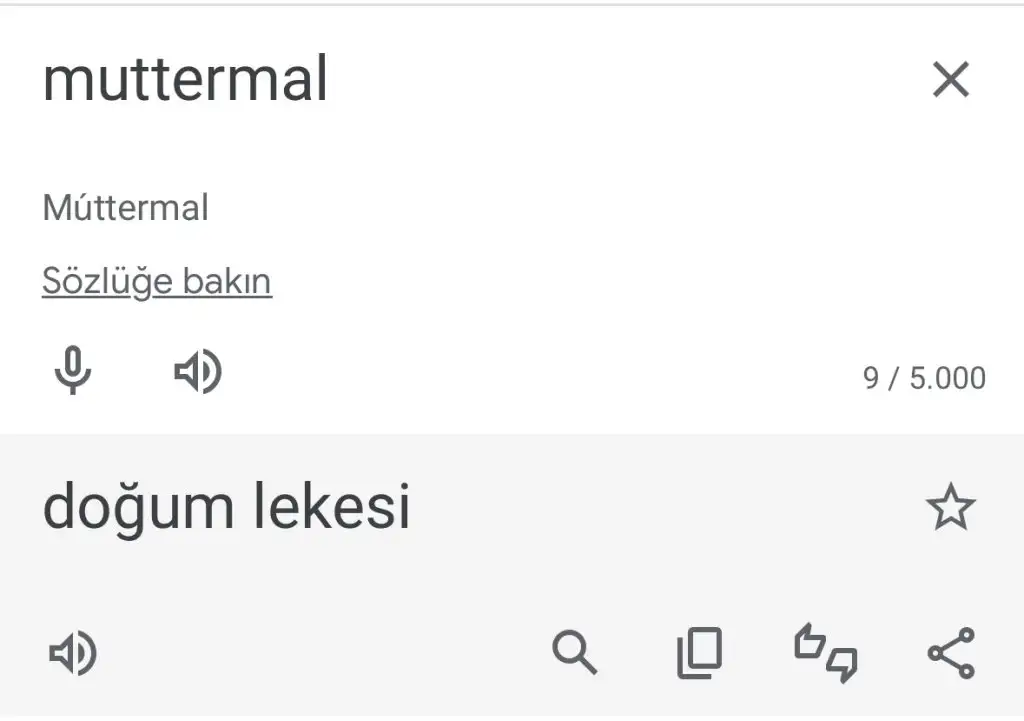Image resolution: width=1024 pixels, height=721 pixels.
Task: Listen to the source word muttermal
Action: [198, 371]
